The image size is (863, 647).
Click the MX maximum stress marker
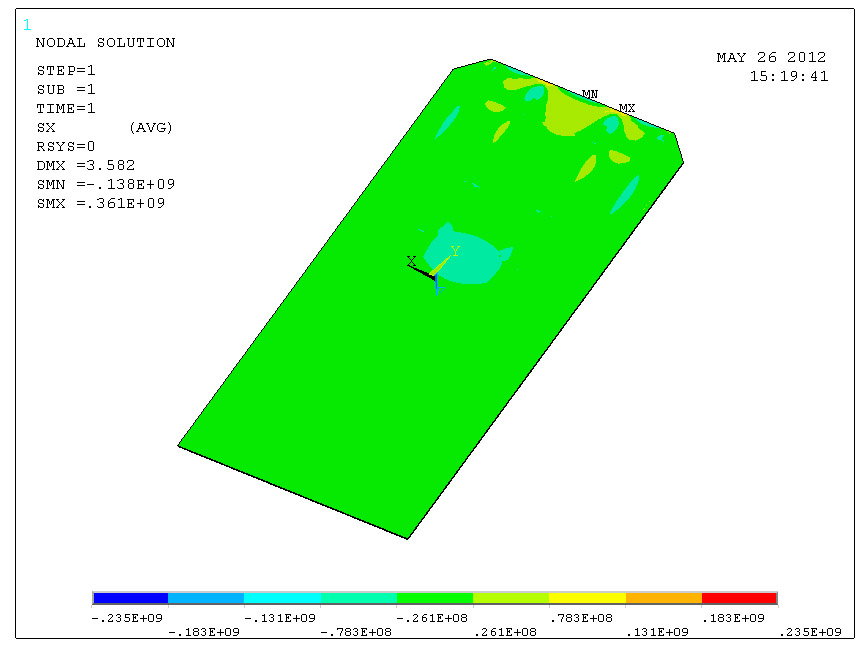coord(626,108)
